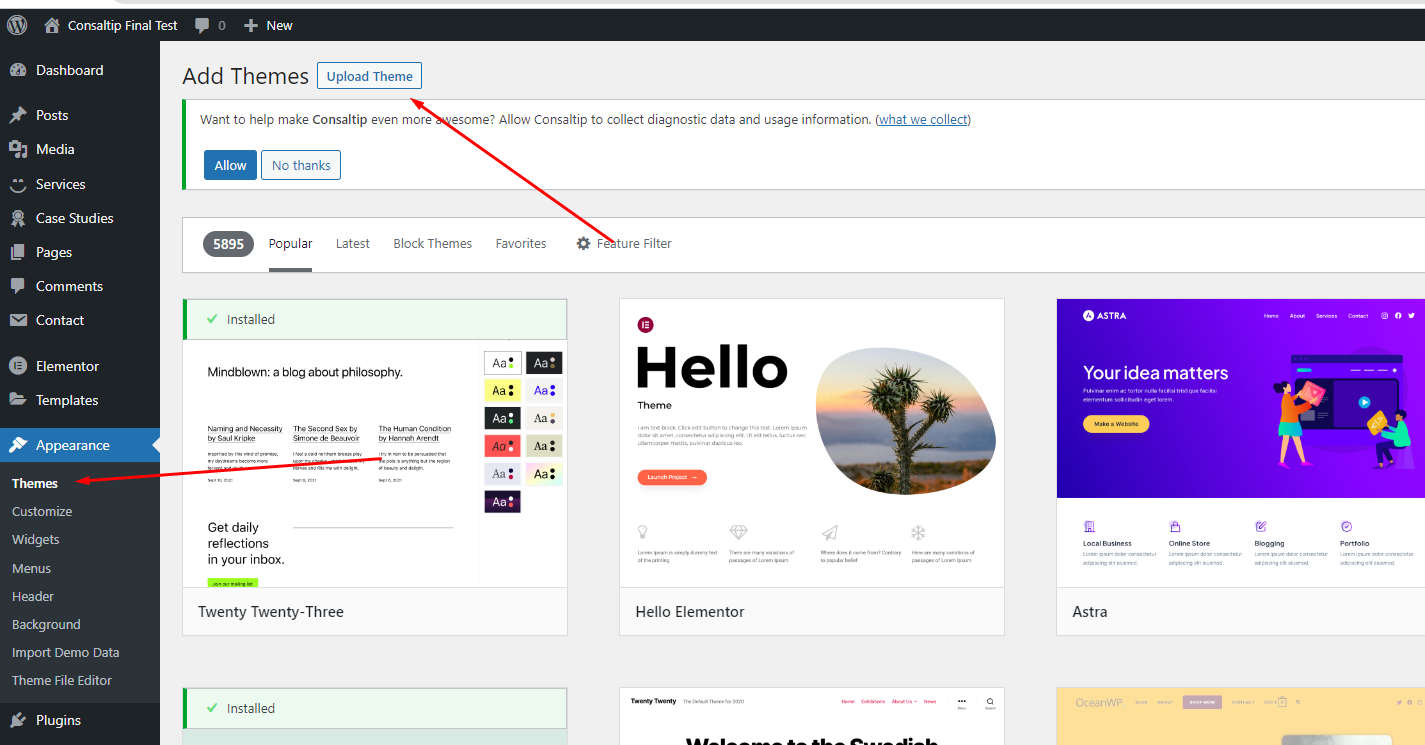
Task: Click the Upload Theme button
Action: click(x=370, y=76)
